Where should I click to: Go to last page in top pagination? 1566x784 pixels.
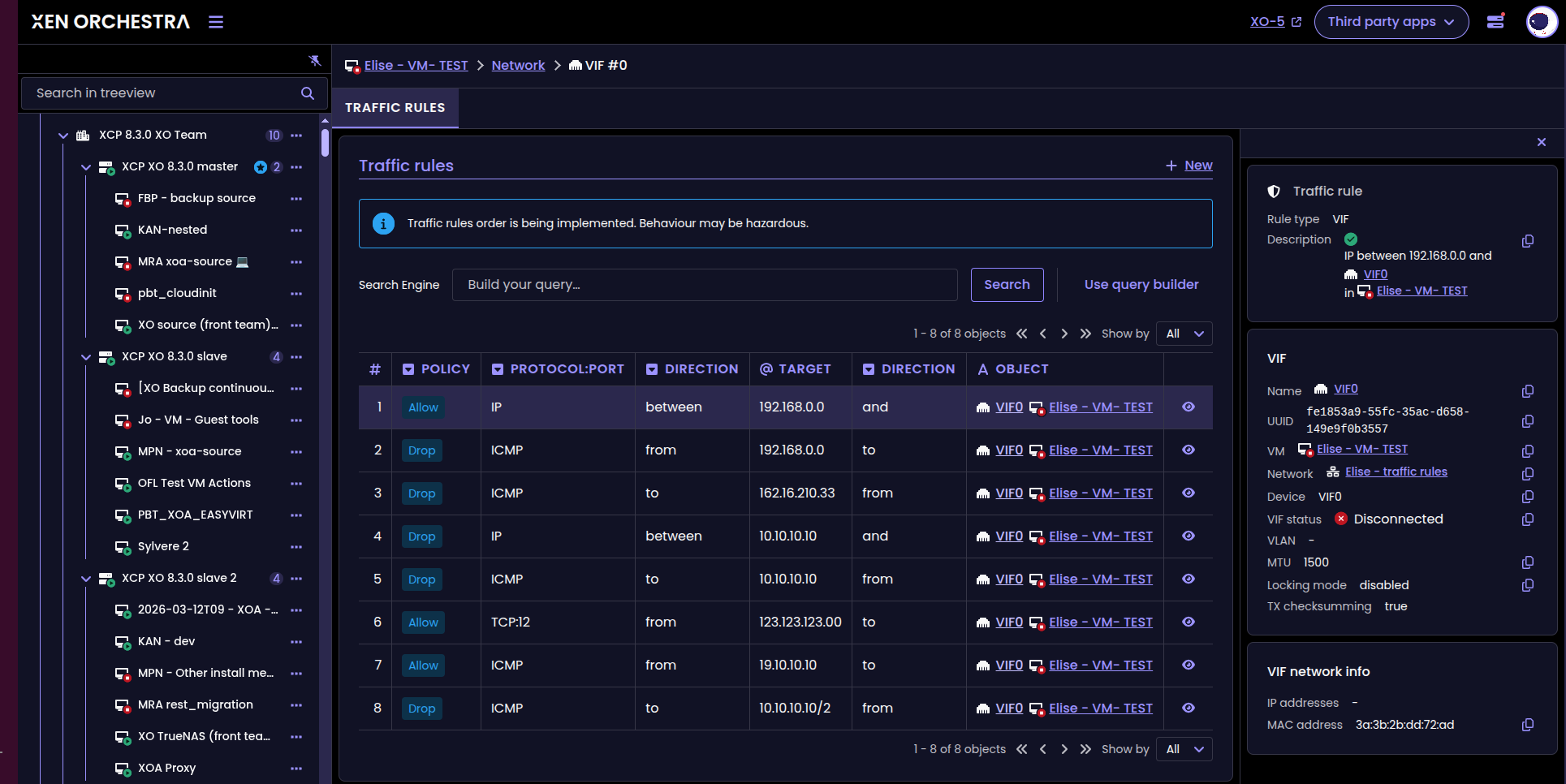(1085, 334)
